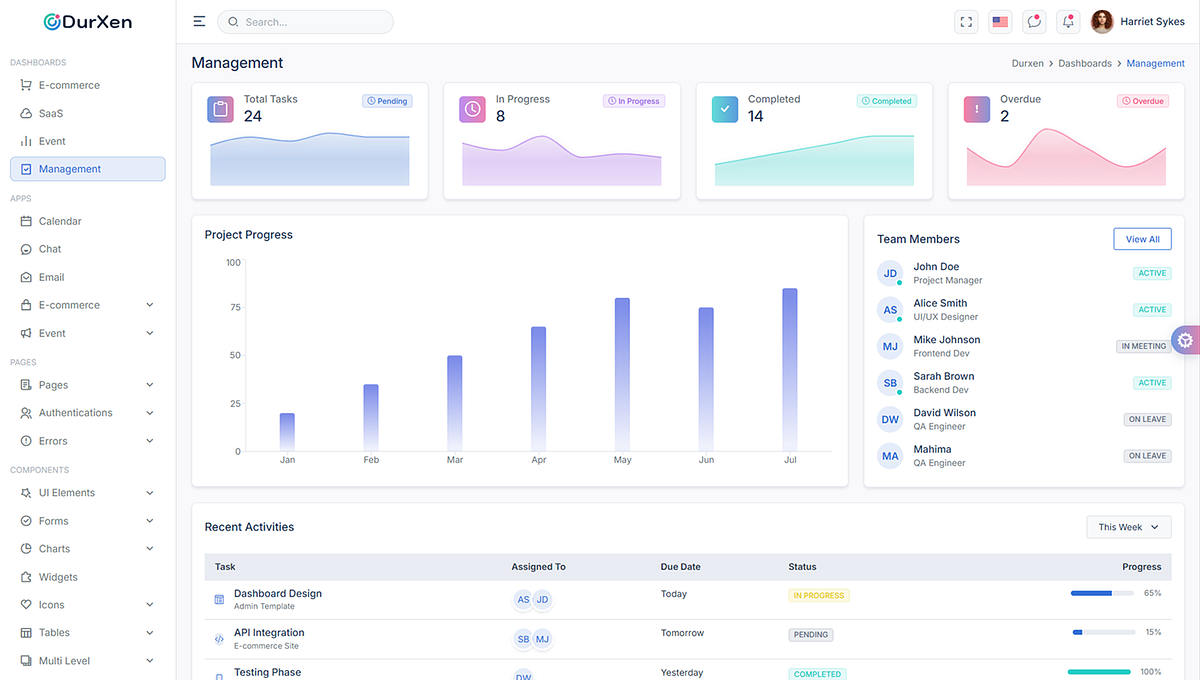
Task: Open Dashboards from the breadcrumb trail
Action: (x=1085, y=62)
